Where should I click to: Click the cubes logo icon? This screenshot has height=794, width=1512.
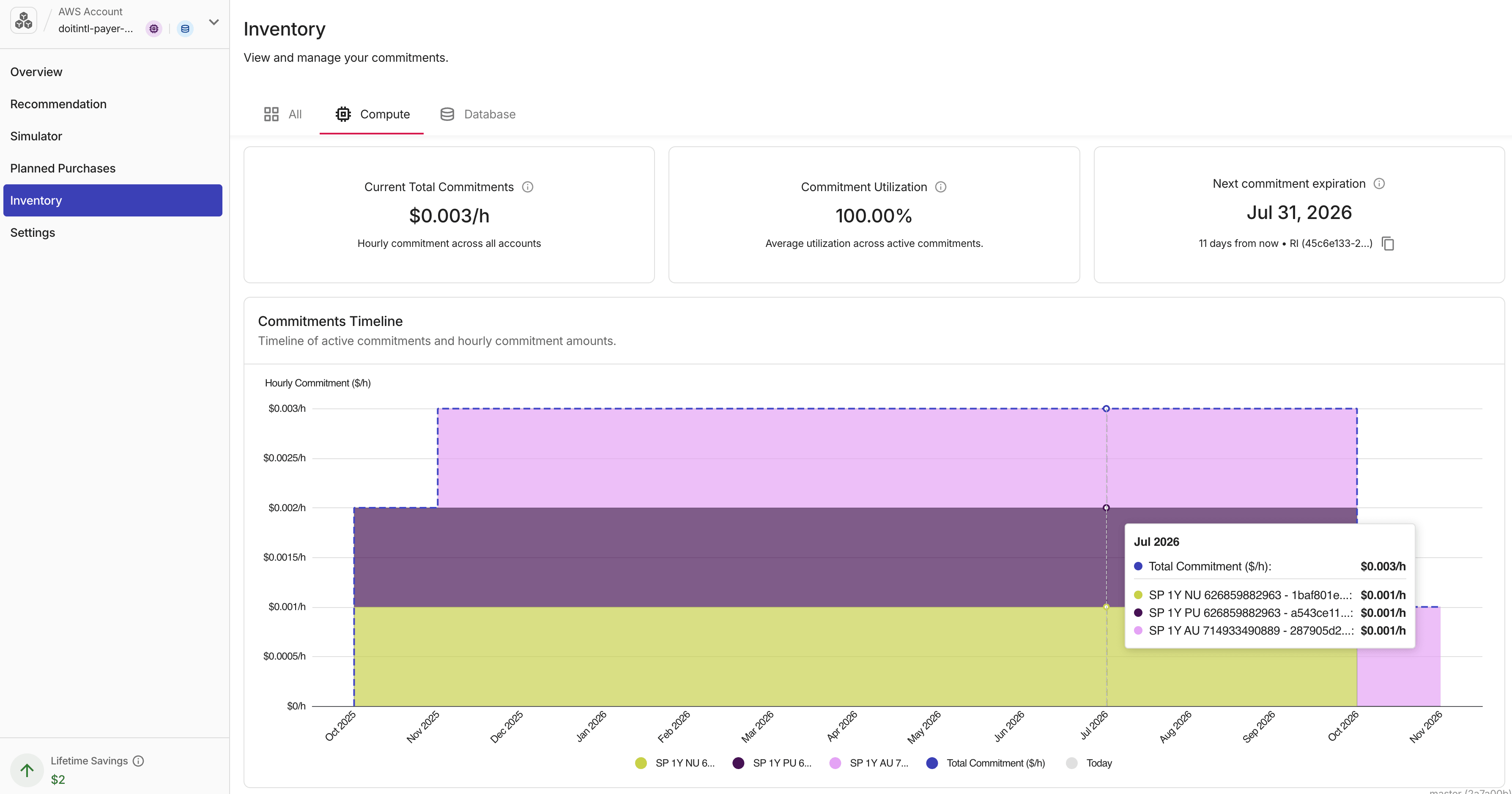(24, 21)
